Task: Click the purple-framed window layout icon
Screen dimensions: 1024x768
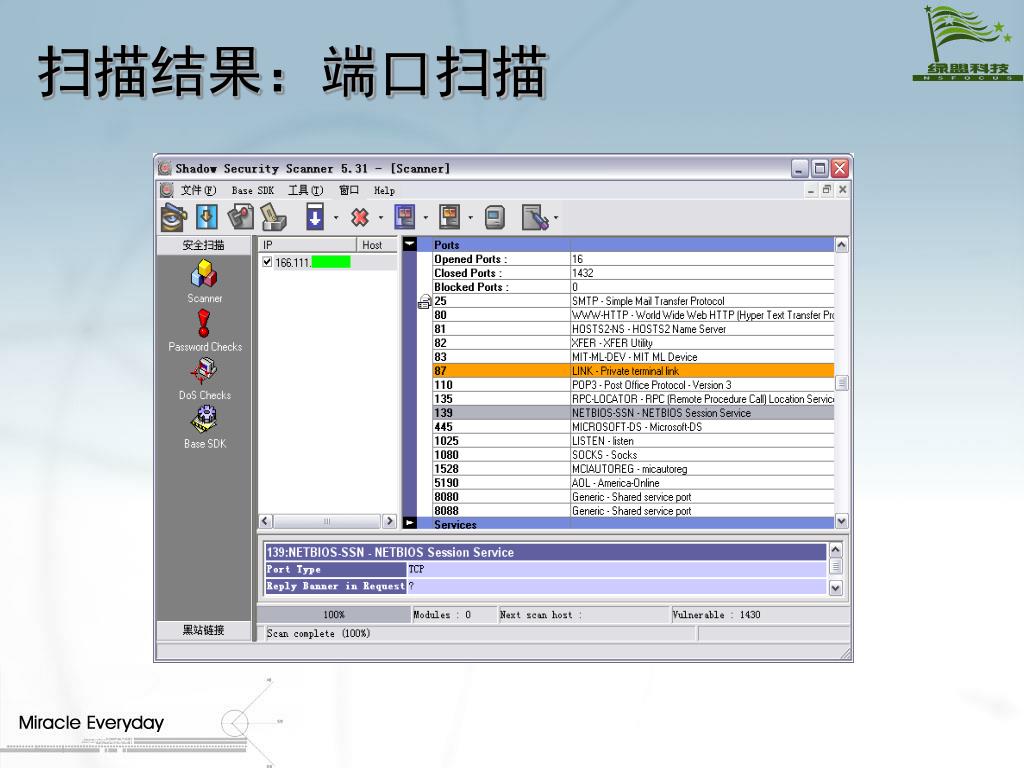Action: pos(405,217)
